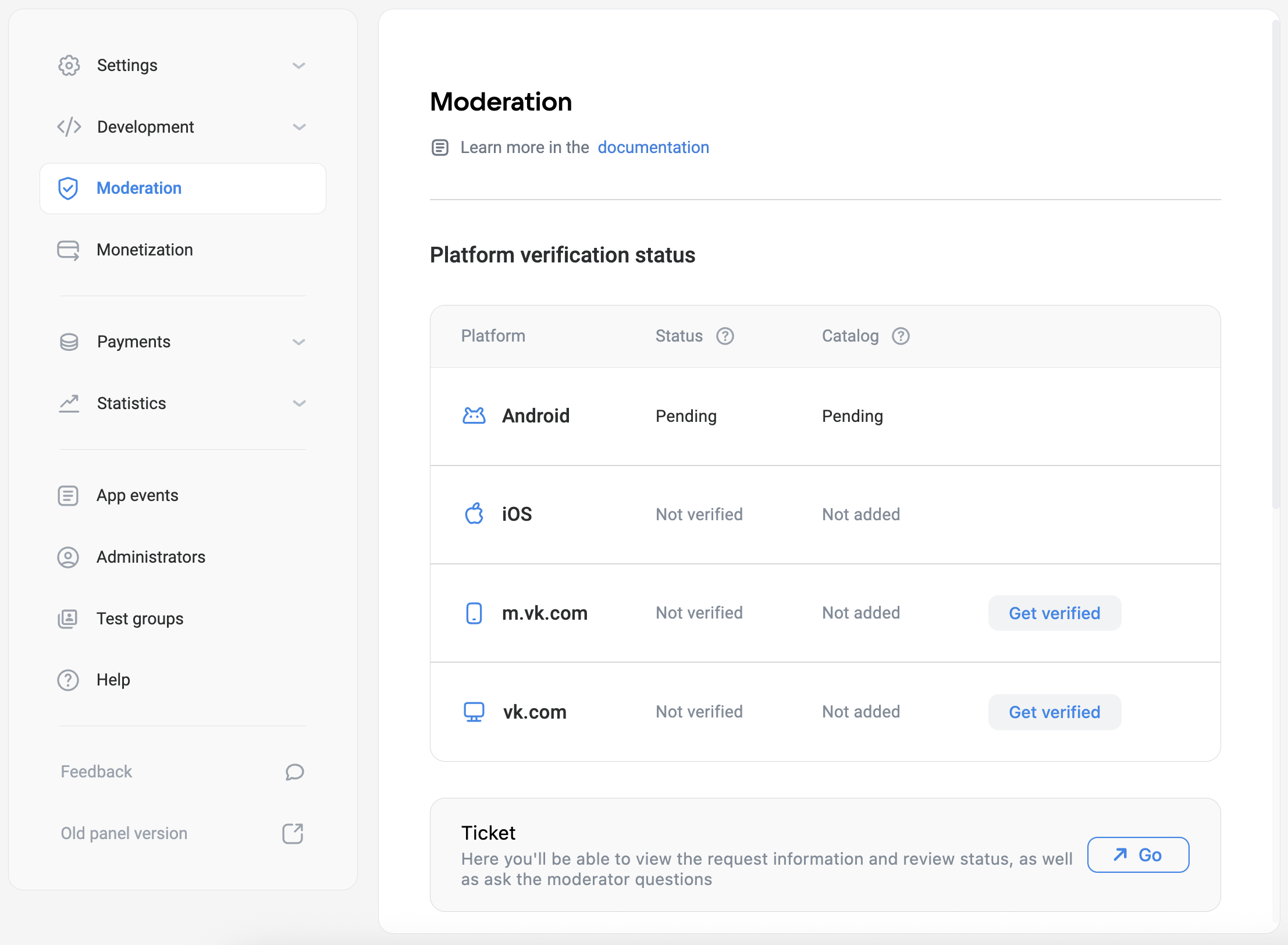The height and width of the screenshot is (945, 1288).
Task: Expand the Payments section chevron
Action: tap(299, 342)
